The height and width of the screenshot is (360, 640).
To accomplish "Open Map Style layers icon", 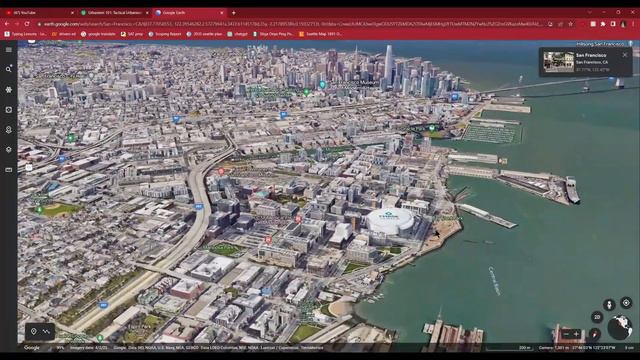I will pos(9,150).
